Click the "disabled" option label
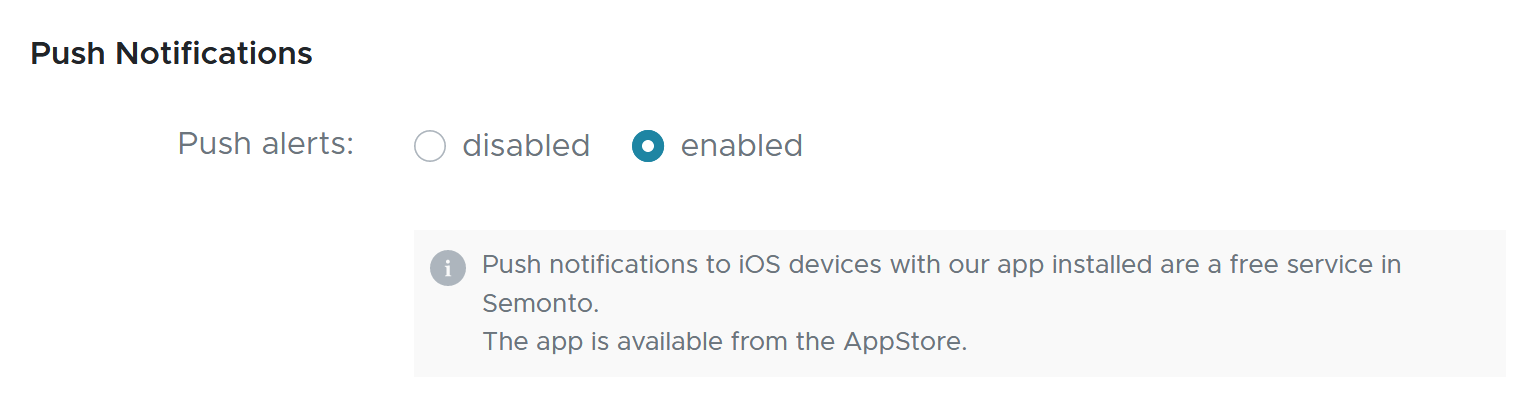Viewport: 1536px width, 409px height. click(526, 146)
